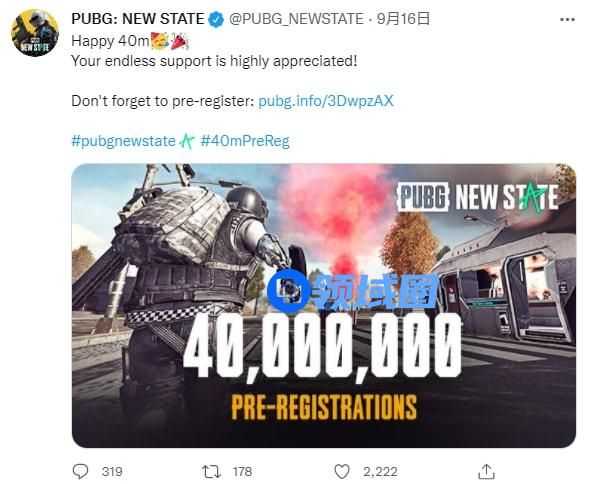Screen dimensions: 589x484
Task: Click the PUBG New State profile avatar
Action: [35, 33]
